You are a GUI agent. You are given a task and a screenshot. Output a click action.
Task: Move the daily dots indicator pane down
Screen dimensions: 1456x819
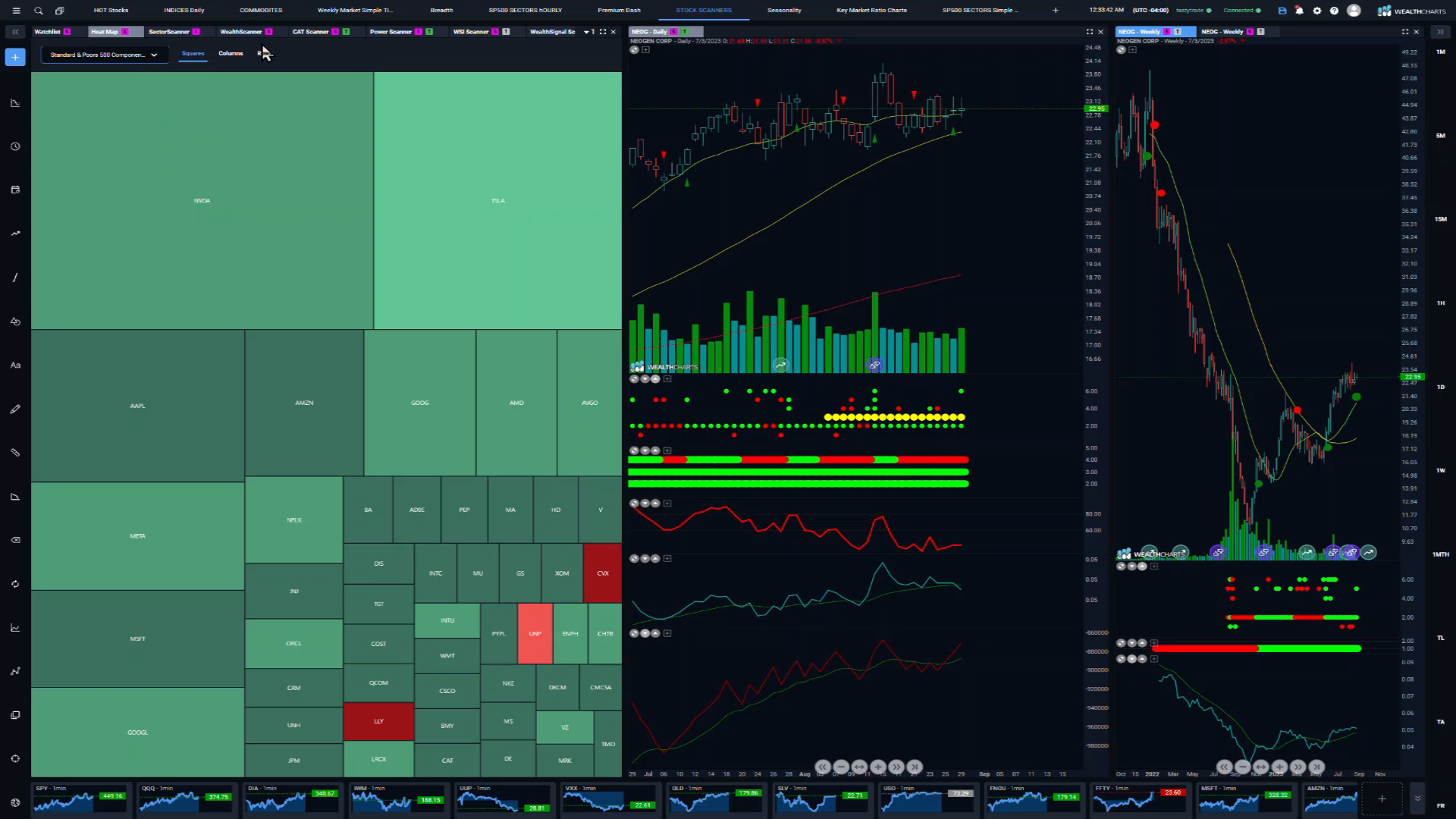coord(645,378)
